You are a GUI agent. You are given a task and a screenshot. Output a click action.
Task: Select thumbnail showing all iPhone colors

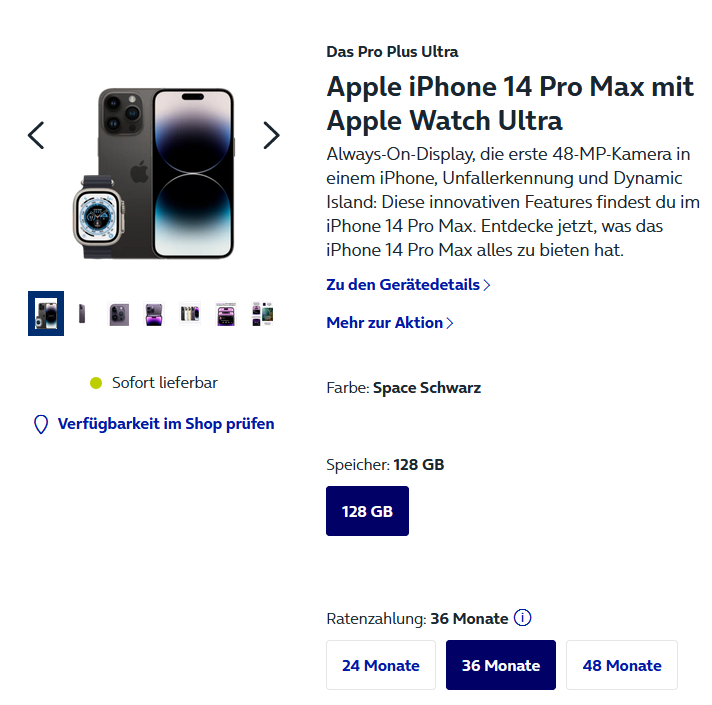[x=190, y=314]
